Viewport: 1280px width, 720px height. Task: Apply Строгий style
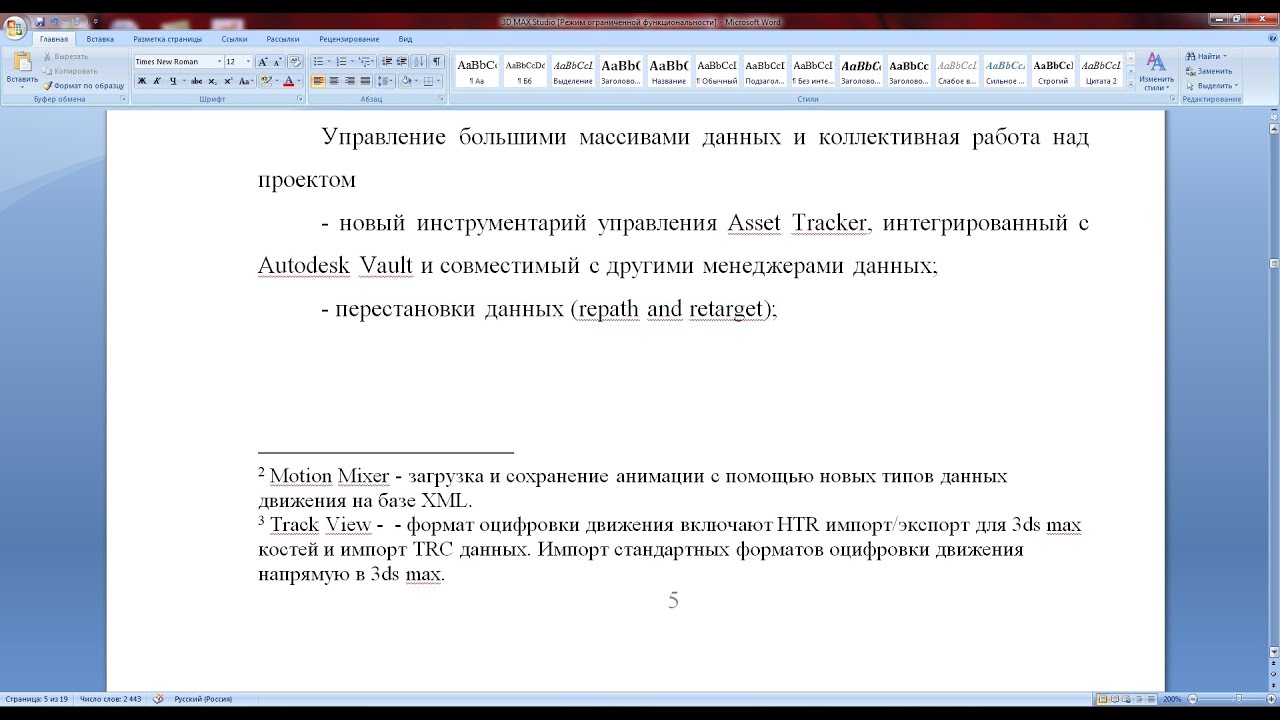click(x=1053, y=71)
